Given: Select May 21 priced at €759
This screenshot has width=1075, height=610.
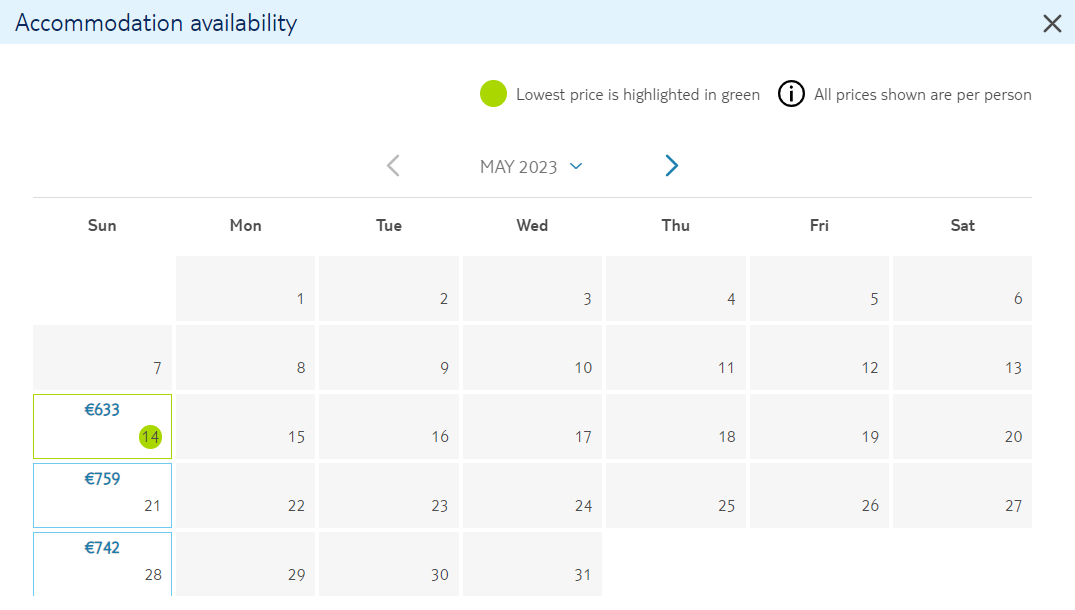Looking at the screenshot, I should tap(102, 496).
